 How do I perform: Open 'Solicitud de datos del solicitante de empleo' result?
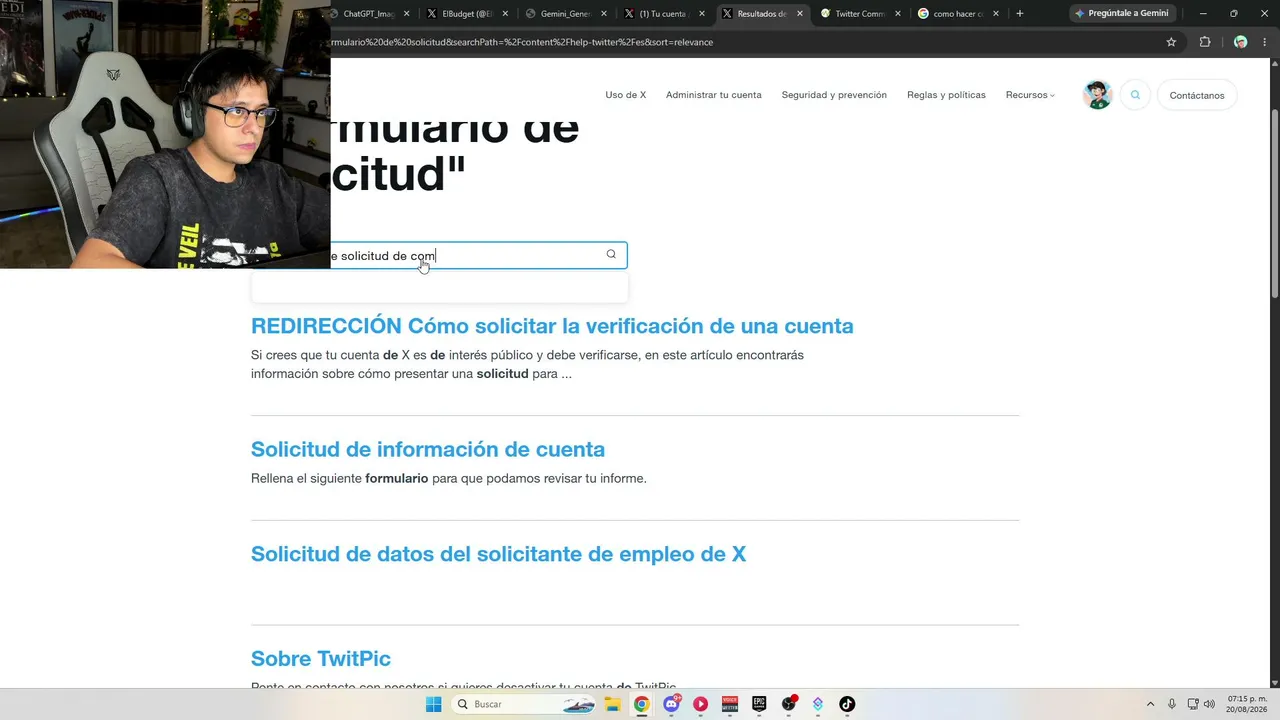498,554
